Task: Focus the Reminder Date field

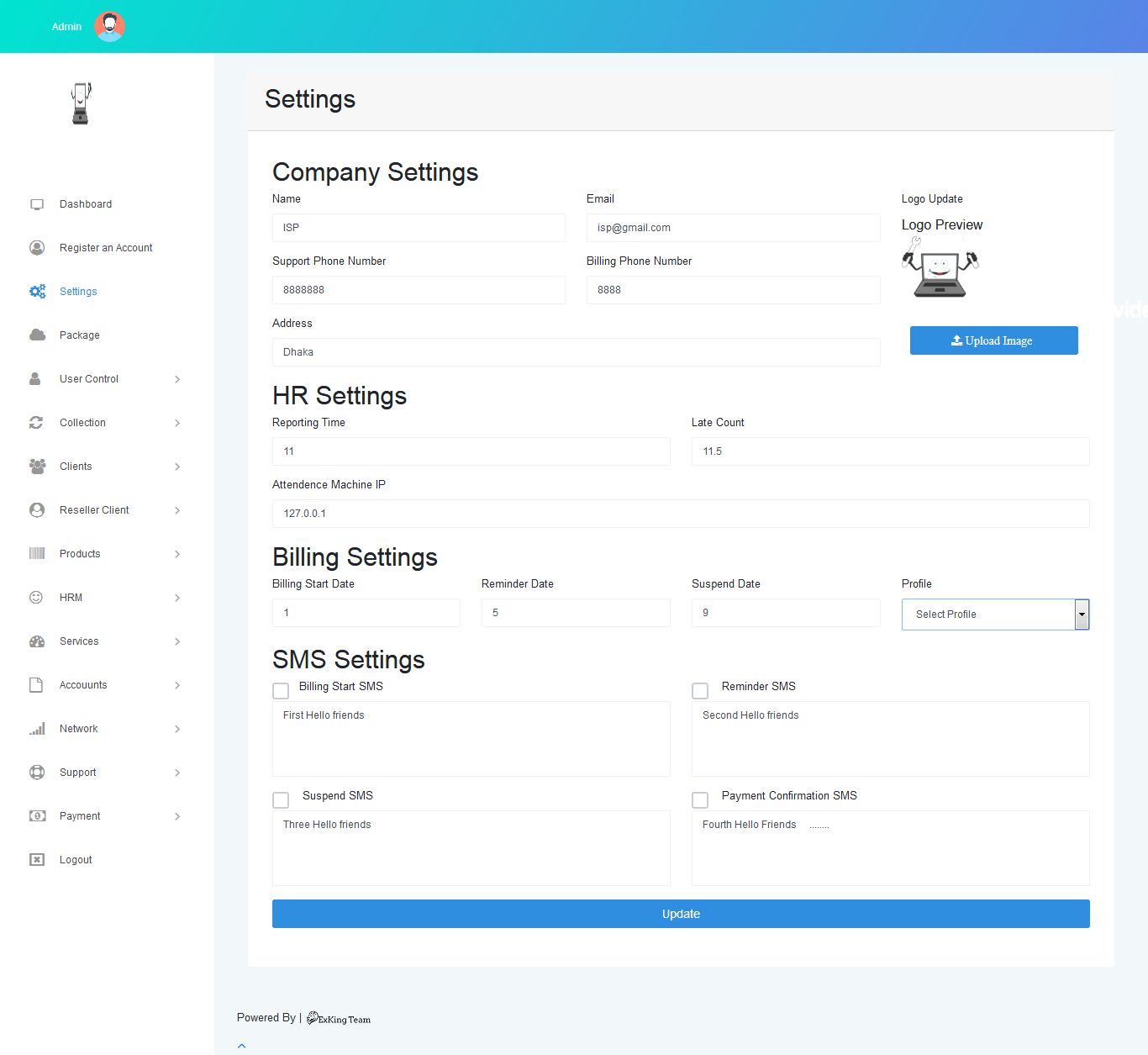Action: pos(576,613)
